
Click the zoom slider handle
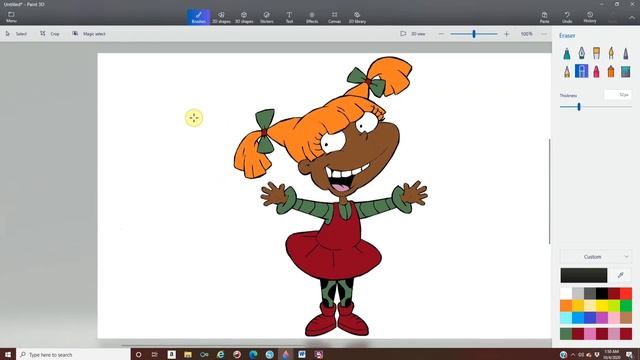pos(474,34)
